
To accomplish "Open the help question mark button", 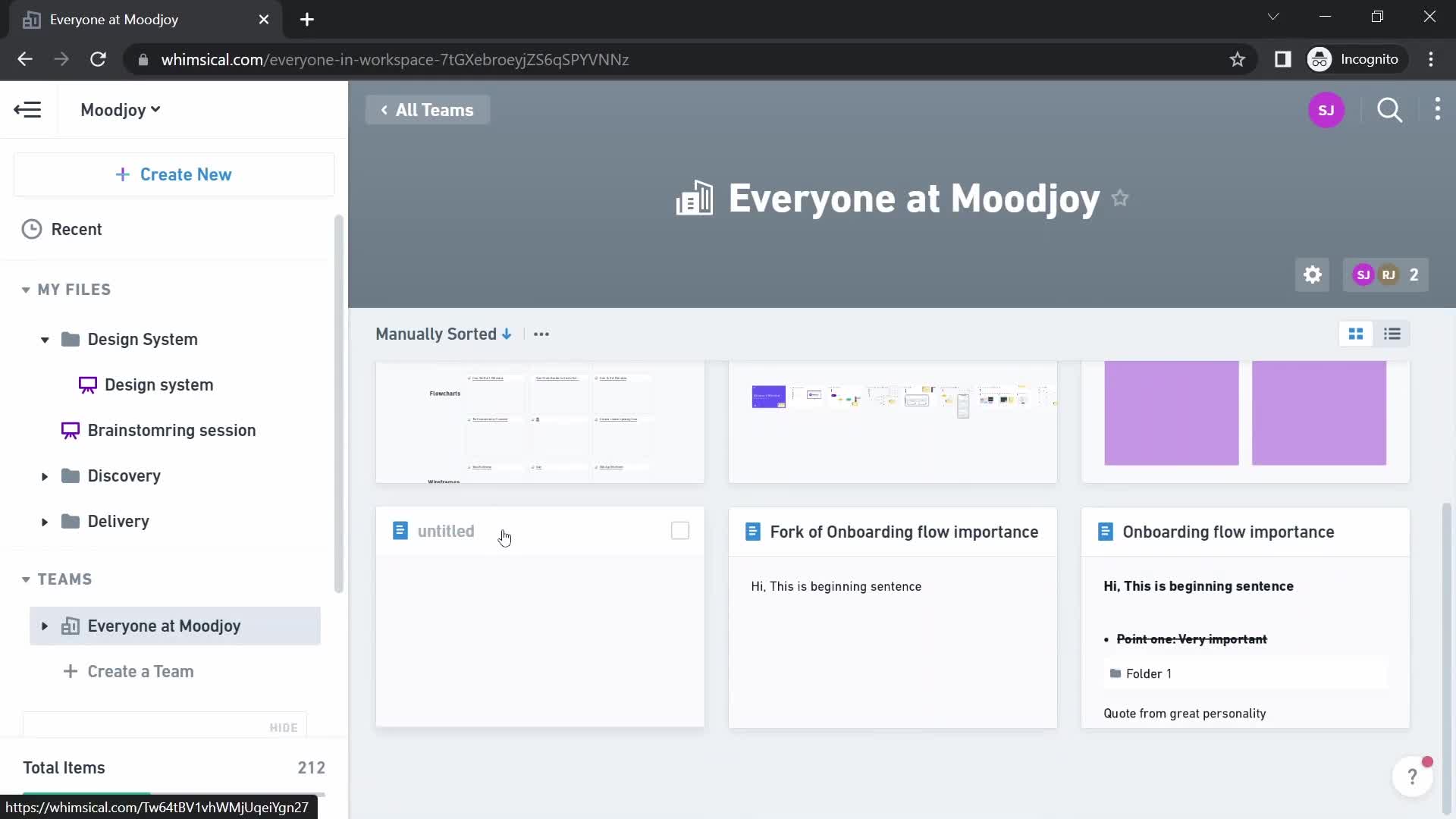I will point(1412,777).
